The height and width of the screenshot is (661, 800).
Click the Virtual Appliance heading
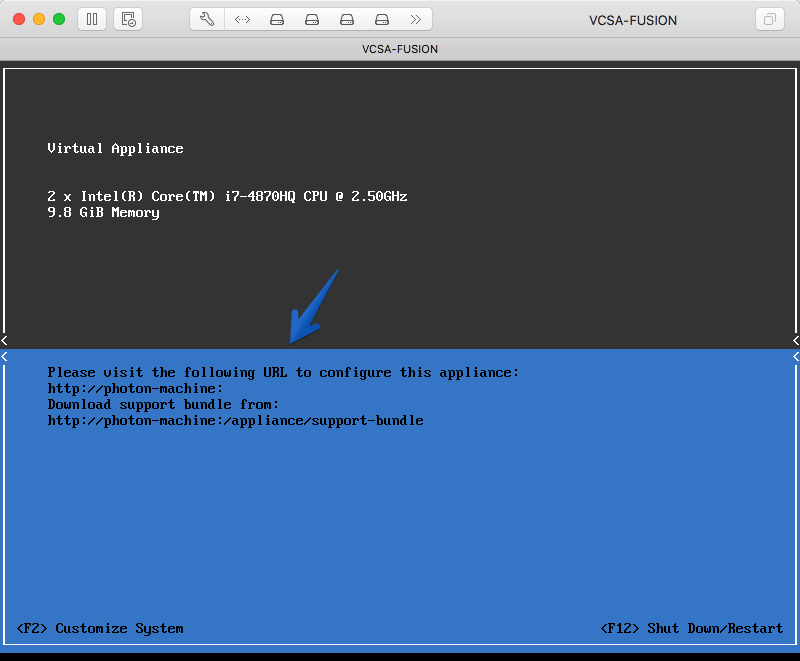115,148
